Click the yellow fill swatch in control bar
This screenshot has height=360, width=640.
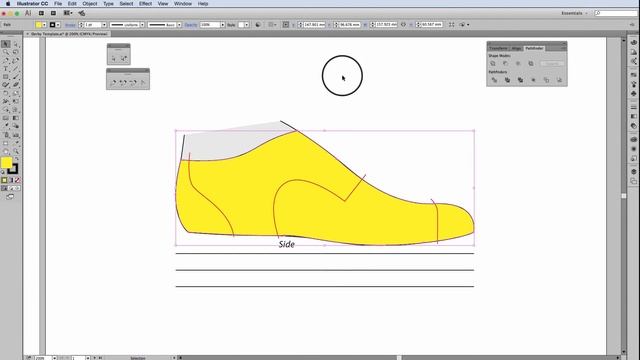pos(38,24)
